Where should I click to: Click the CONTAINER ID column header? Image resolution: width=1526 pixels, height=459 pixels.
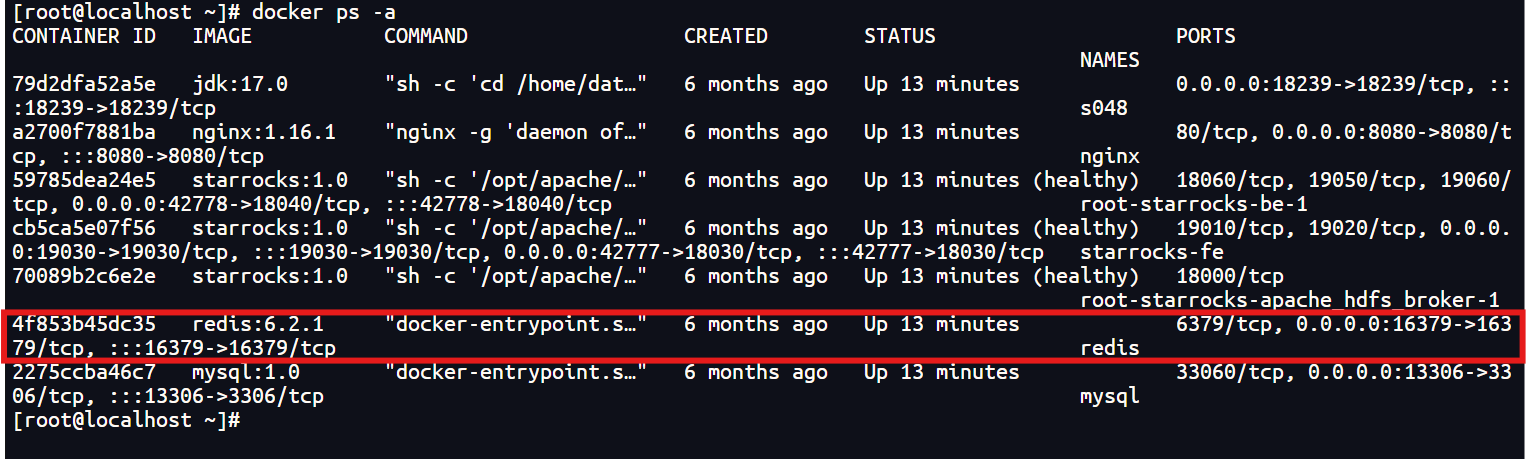[x=84, y=36]
